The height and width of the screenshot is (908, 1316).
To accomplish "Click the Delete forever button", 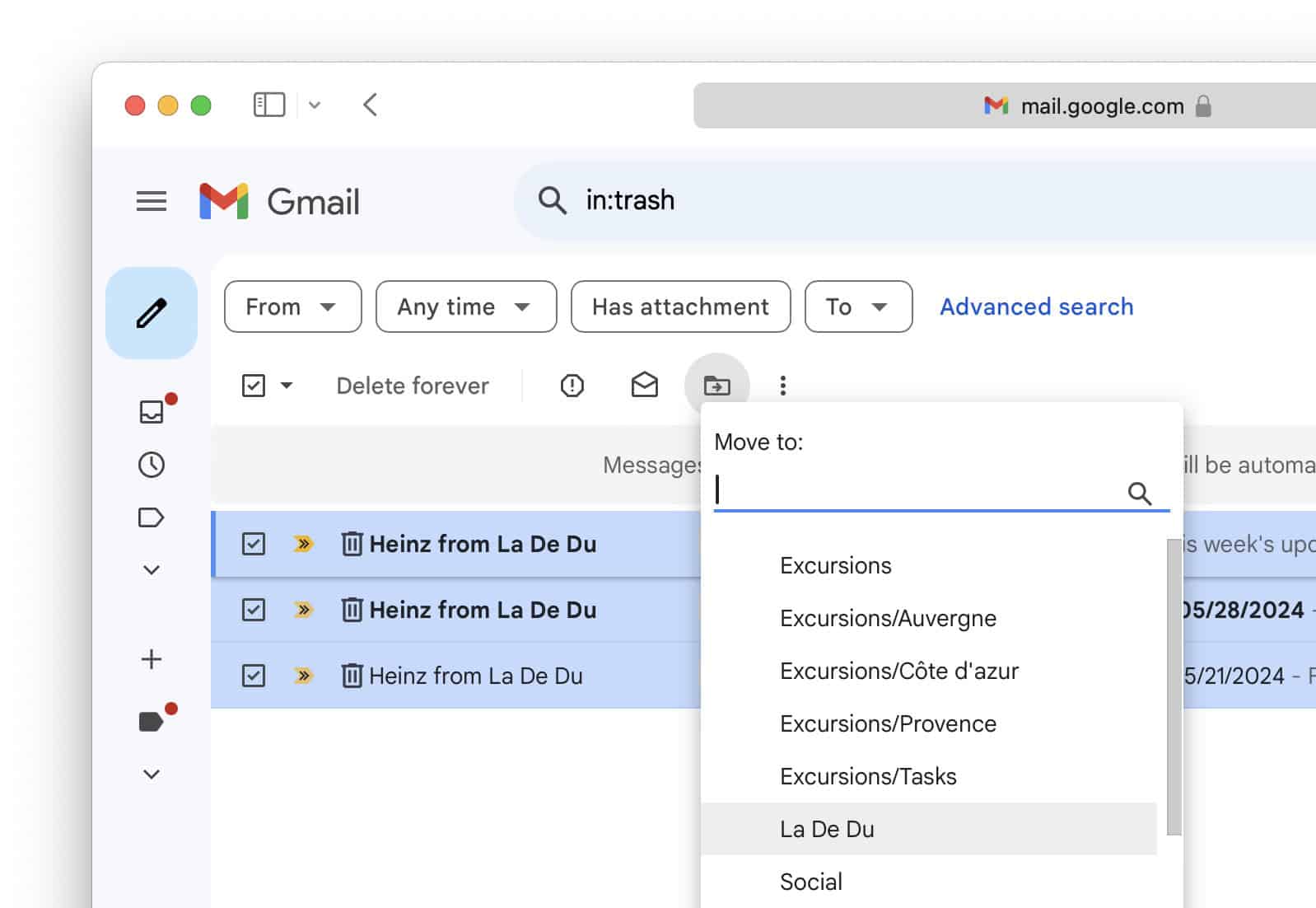I will [413, 386].
